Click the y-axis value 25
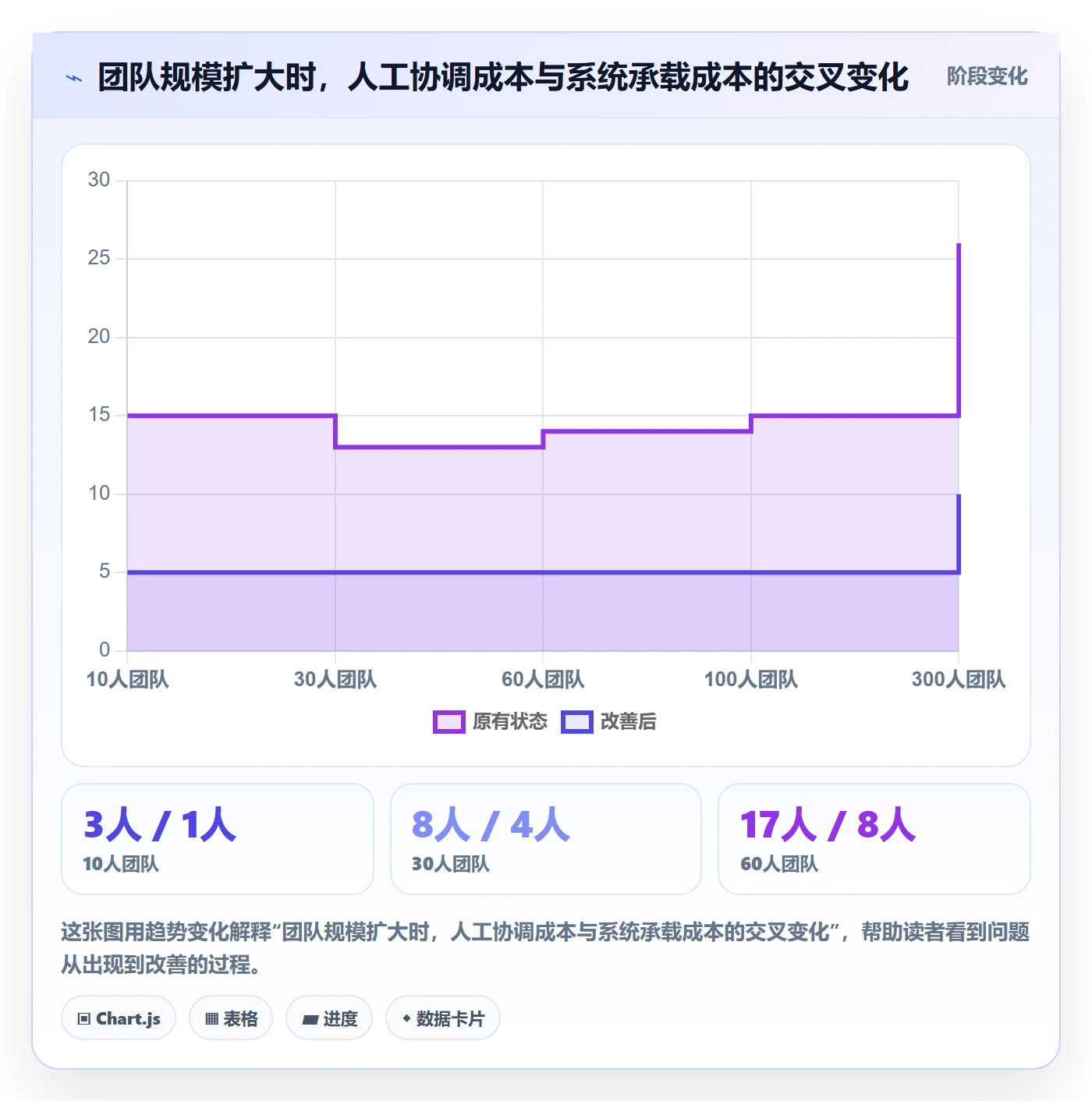 [99, 258]
